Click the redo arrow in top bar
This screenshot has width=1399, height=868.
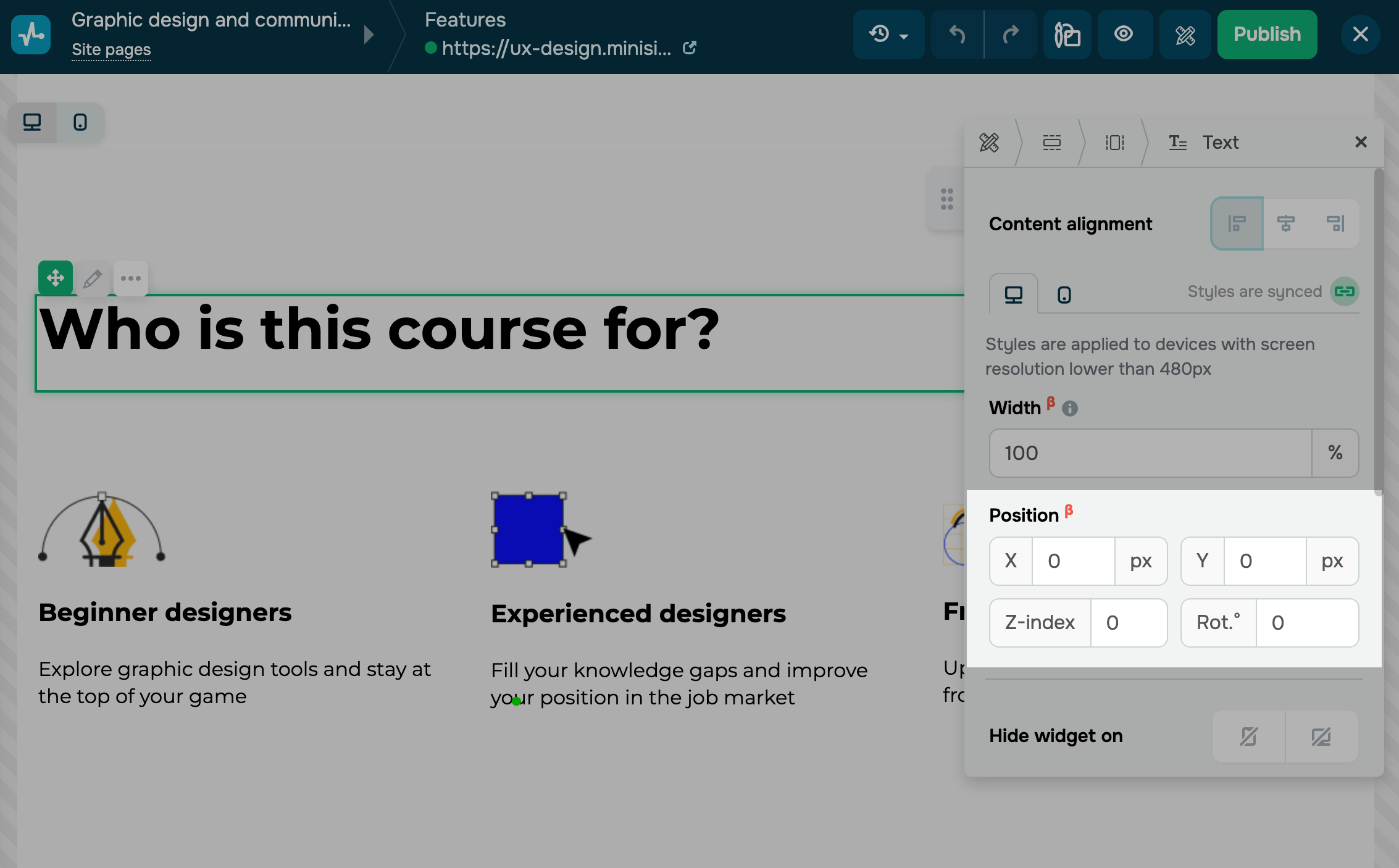tap(1011, 35)
